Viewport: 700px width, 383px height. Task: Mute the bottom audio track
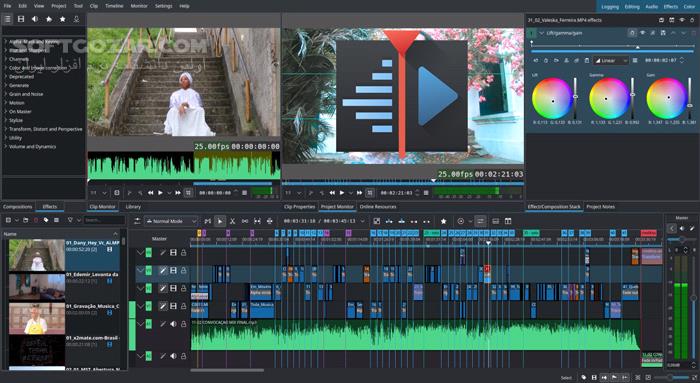tap(173, 356)
